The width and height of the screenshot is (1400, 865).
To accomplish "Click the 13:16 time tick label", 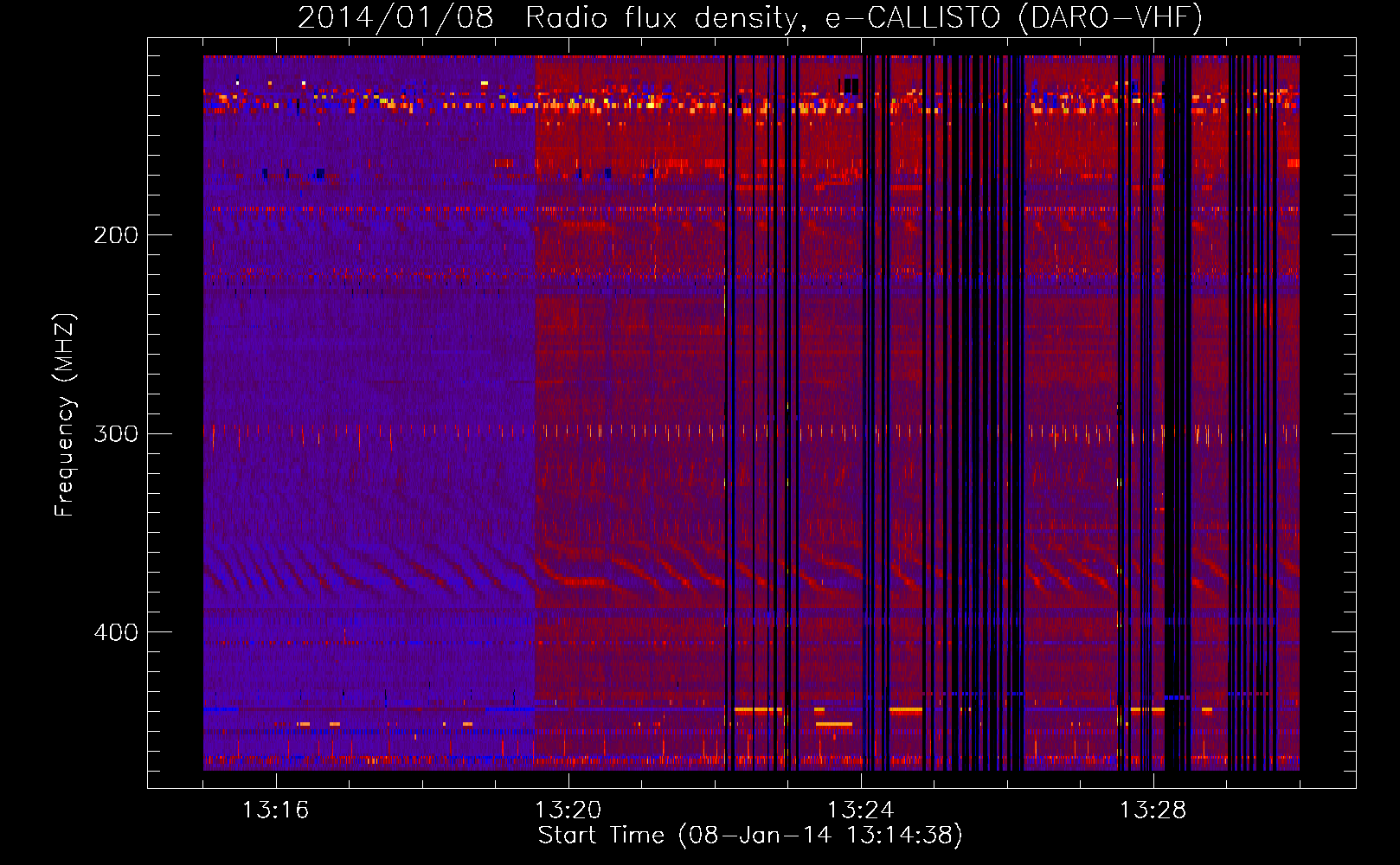I will click(275, 810).
